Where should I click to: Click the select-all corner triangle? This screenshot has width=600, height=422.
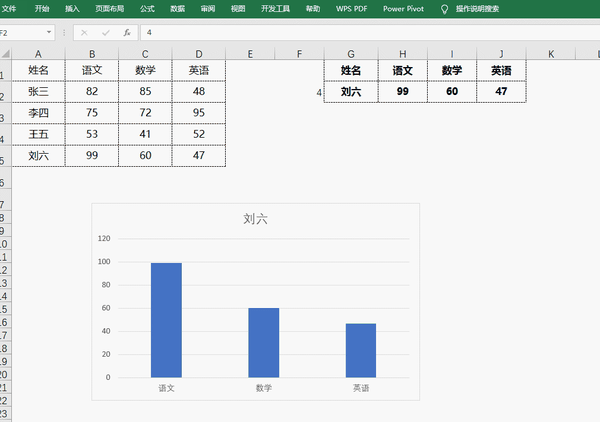(x=6, y=54)
